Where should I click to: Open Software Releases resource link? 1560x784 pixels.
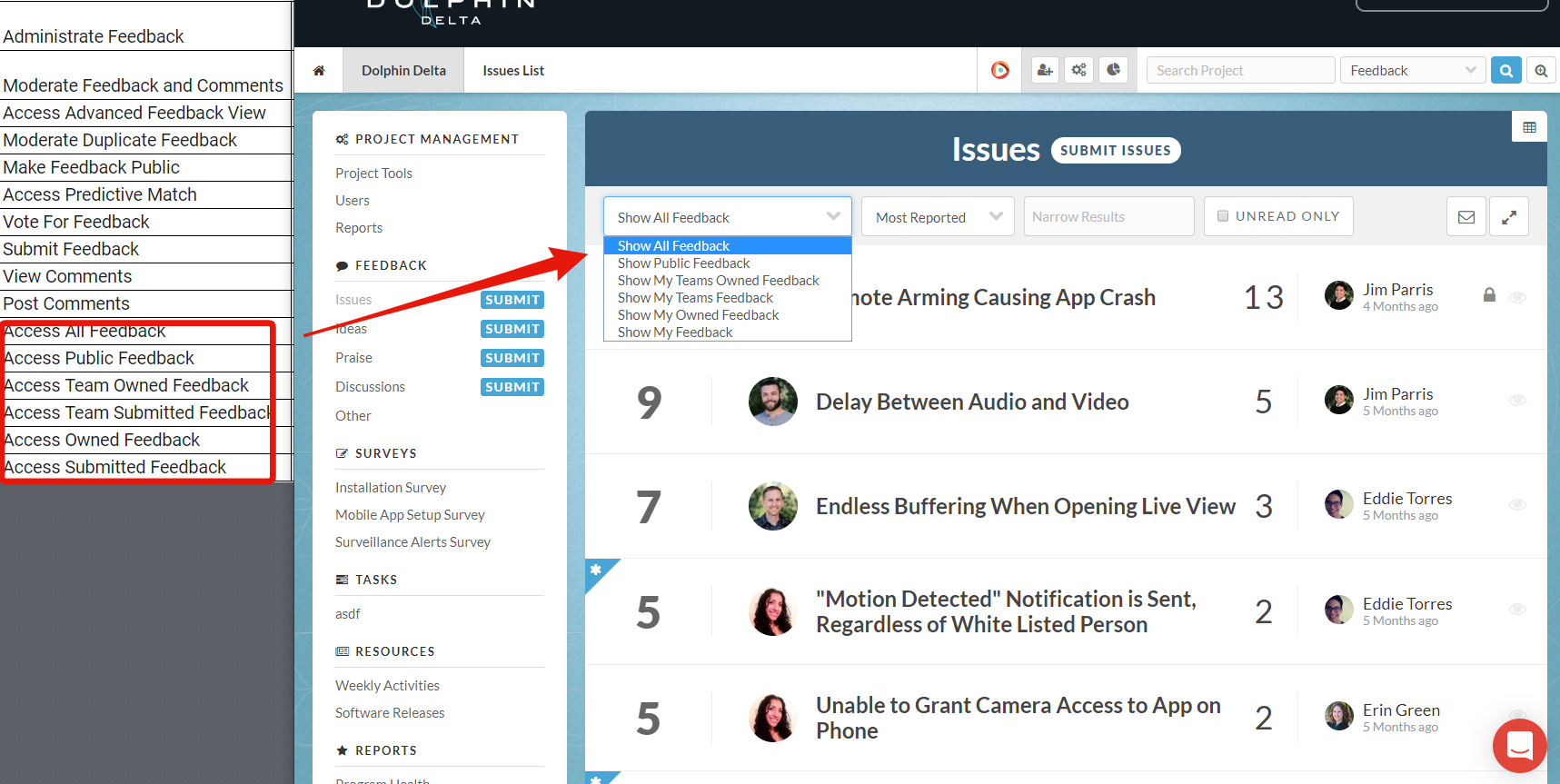click(x=390, y=712)
